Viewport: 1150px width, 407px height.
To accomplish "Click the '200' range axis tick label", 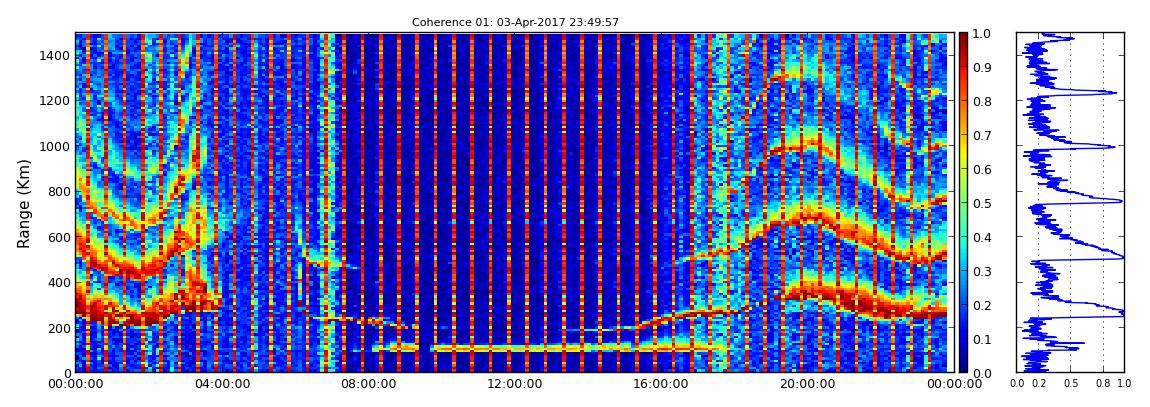I will click(x=59, y=328).
